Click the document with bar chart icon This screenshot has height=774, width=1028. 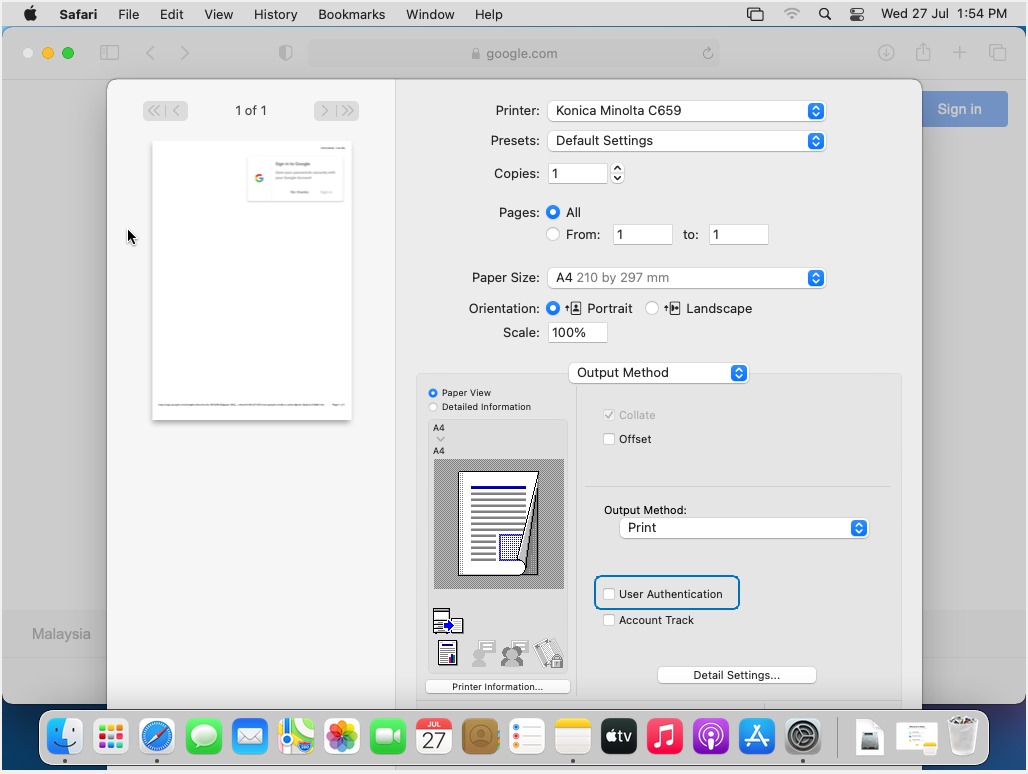click(x=447, y=652)
